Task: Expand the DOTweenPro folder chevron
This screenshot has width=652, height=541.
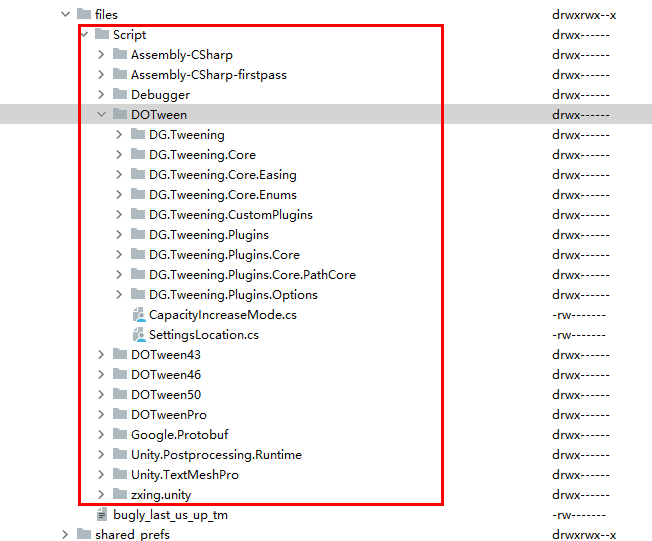Action: (101, 414)
